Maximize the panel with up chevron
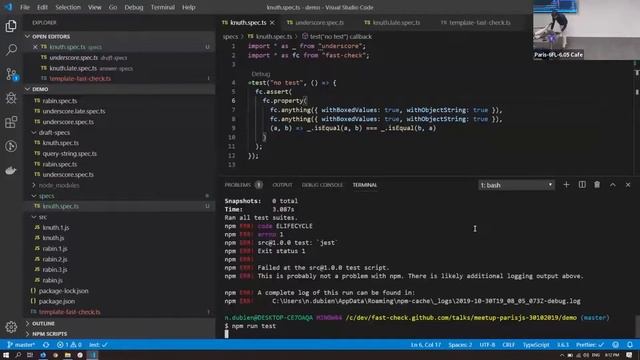Screen dimensions: 640x360 click(613, 185)
